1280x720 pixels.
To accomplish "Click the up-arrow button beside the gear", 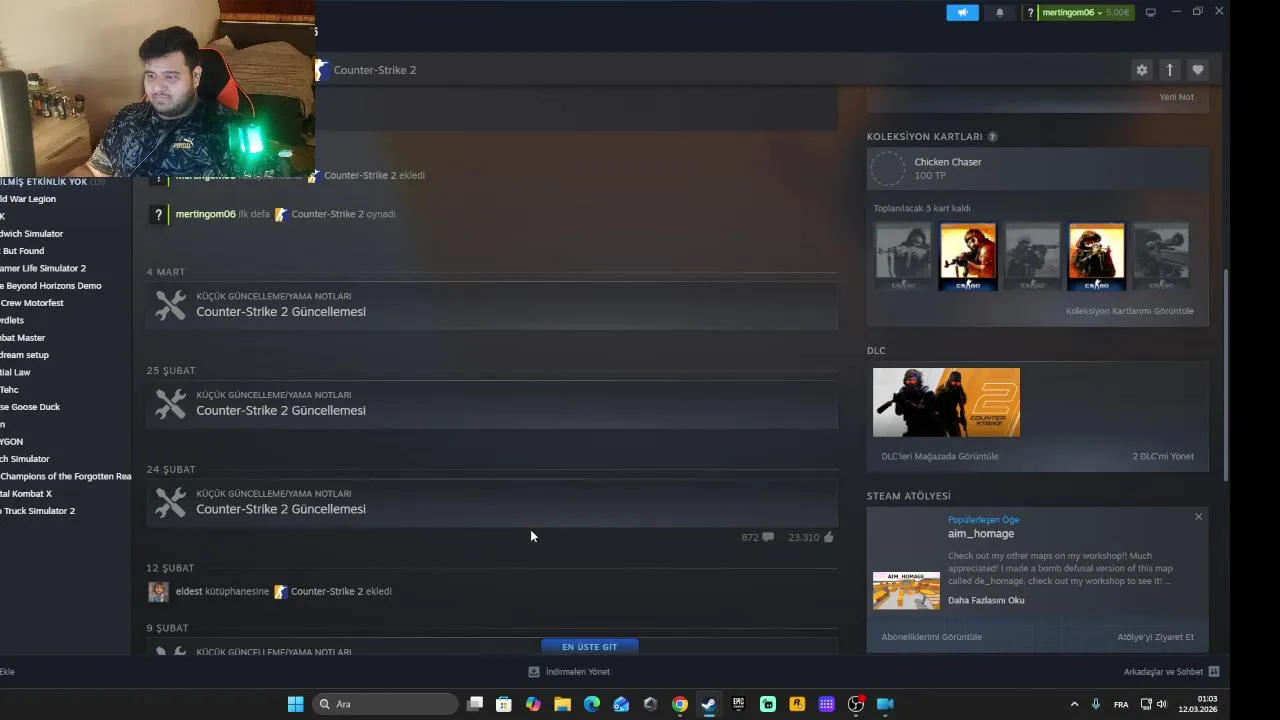I will pos(1169,70).
